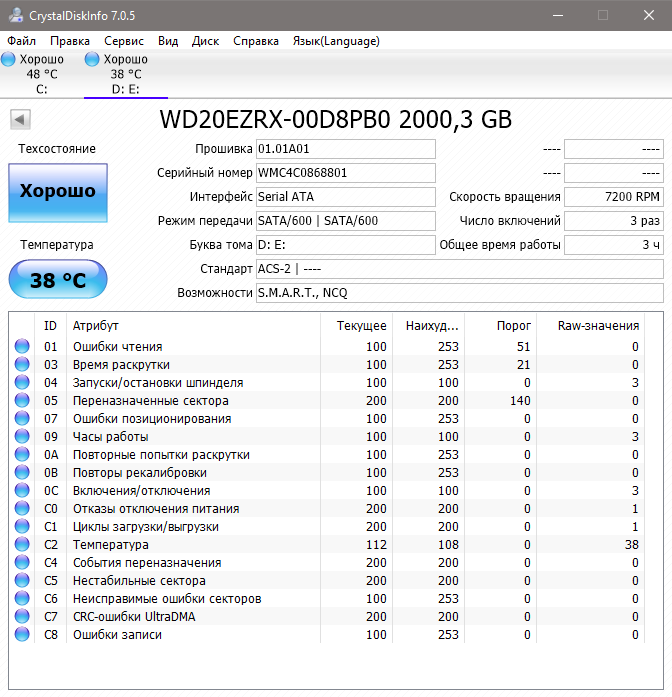Screen dimensions: 672x697
Task: Click the ID column header
Action: coord(50,326)
